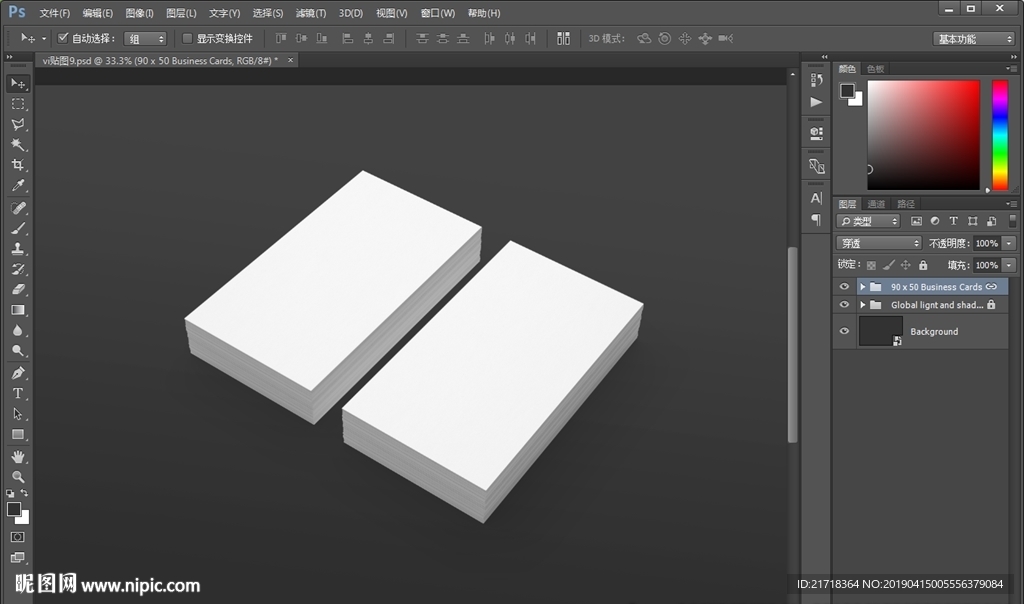Expand the 90 x 50 Business Cards group
This screenshot has height=604, width=1024.
(862, 287)
